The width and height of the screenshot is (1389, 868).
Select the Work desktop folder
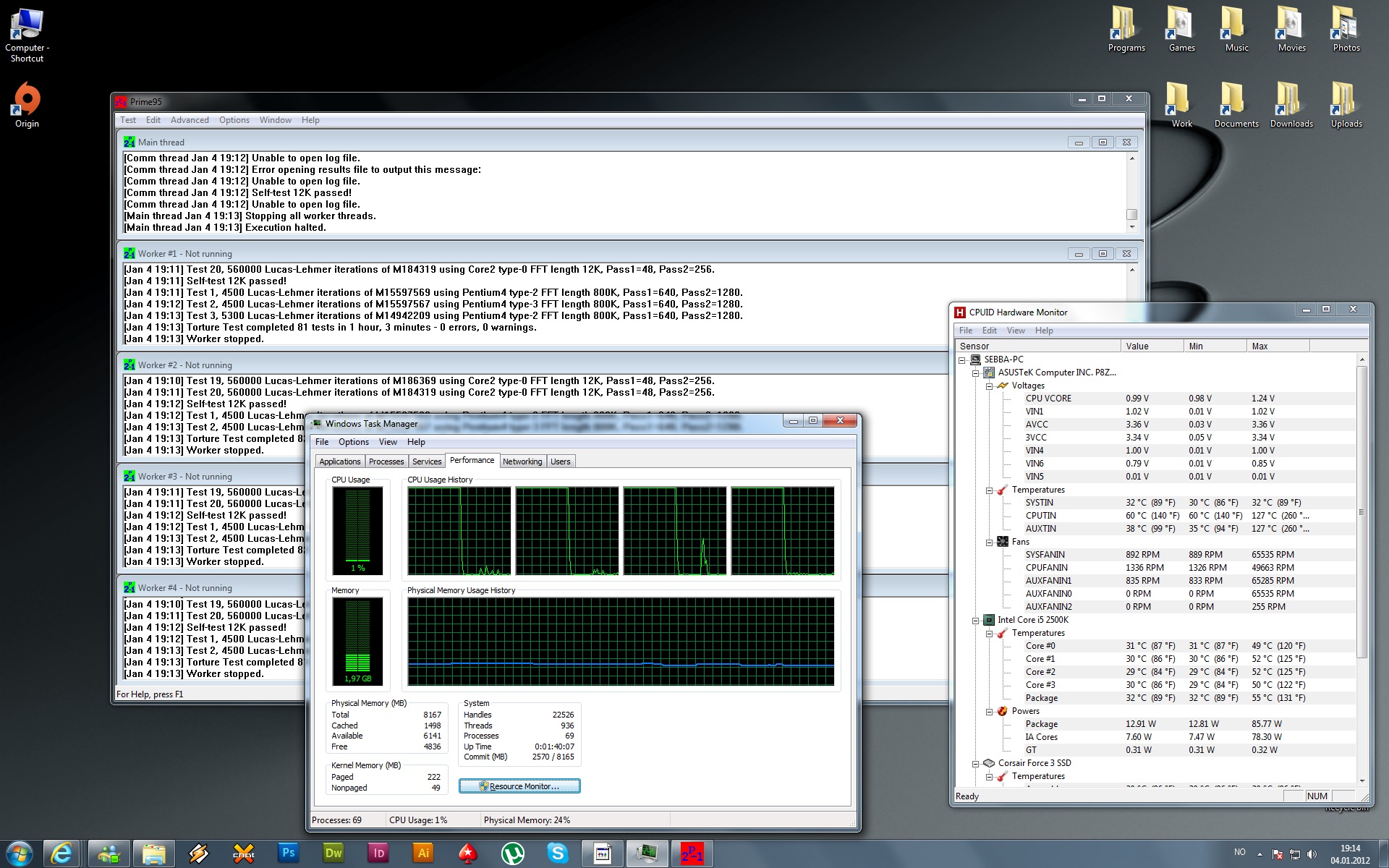(1181, 106)
